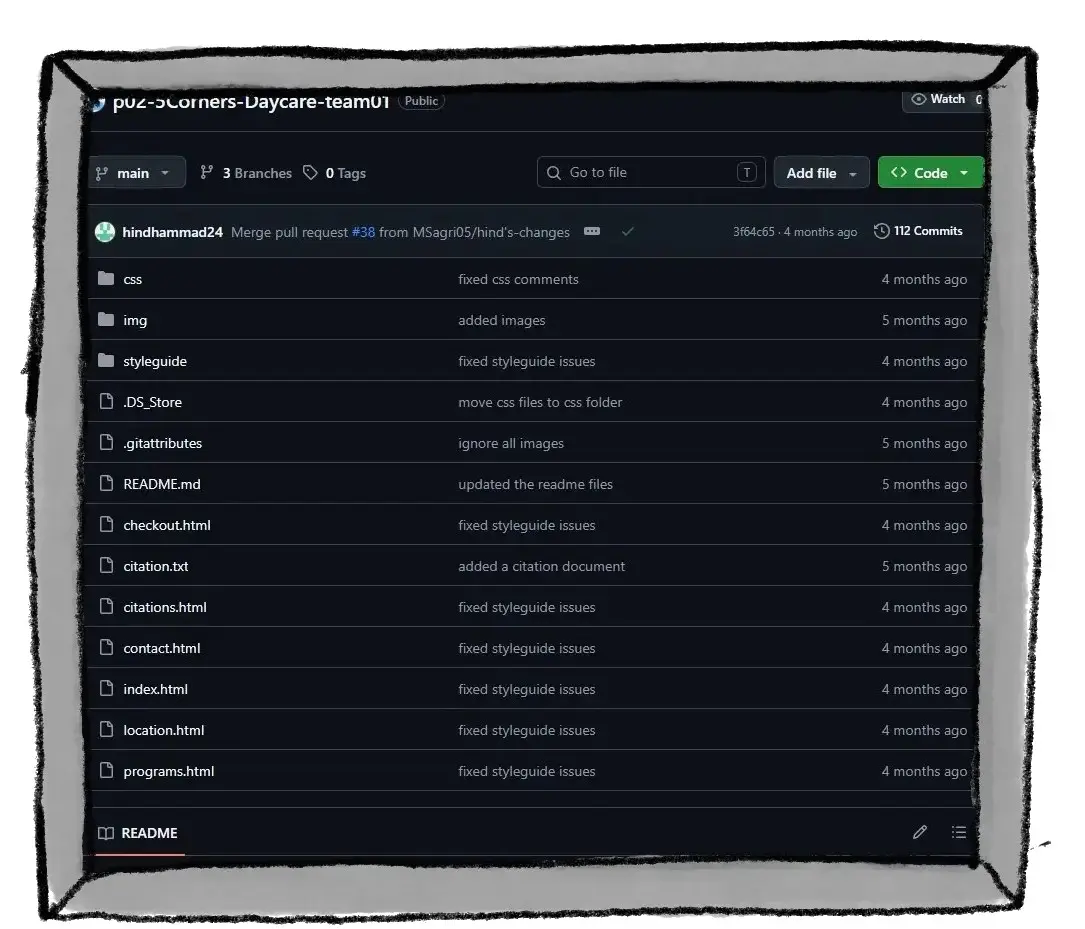Screen dimensions: 1085x929
Task: Open the programs.html file
Action: (169, 771)
